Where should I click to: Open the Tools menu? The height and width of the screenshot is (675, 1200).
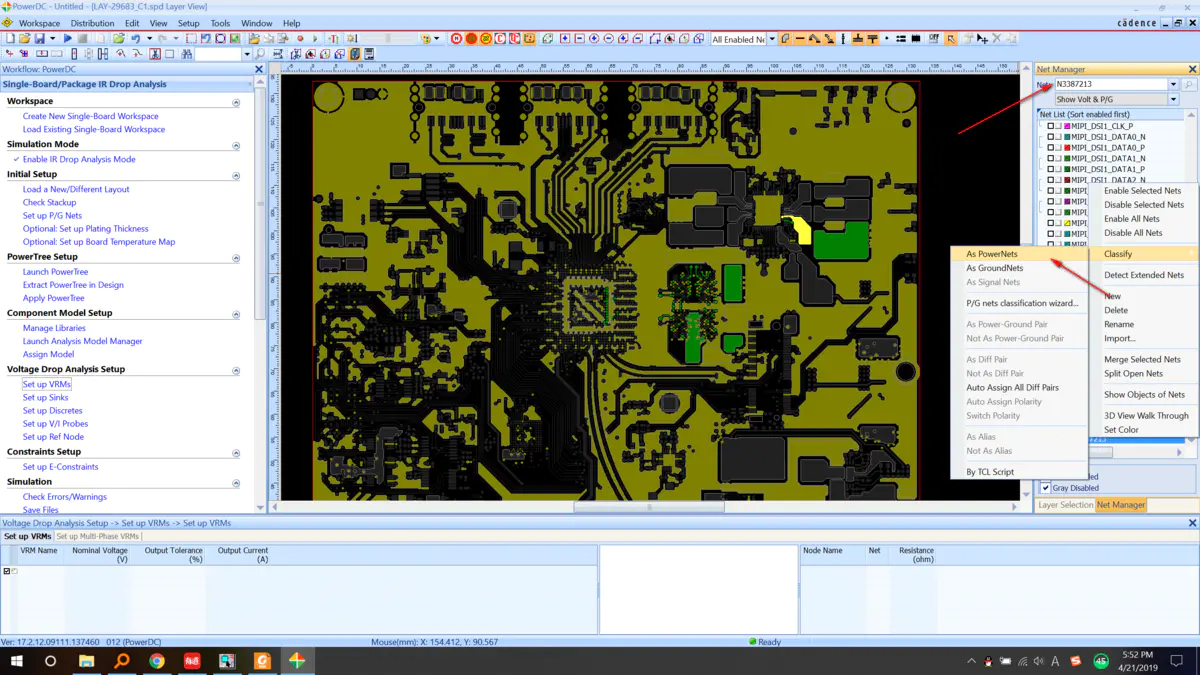point(220,23)
